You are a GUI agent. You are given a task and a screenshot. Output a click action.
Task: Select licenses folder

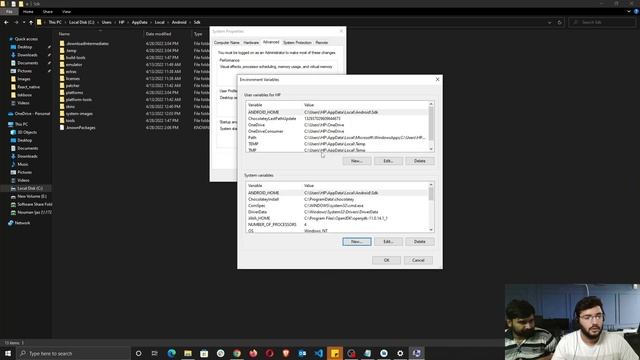click(73, 78)
